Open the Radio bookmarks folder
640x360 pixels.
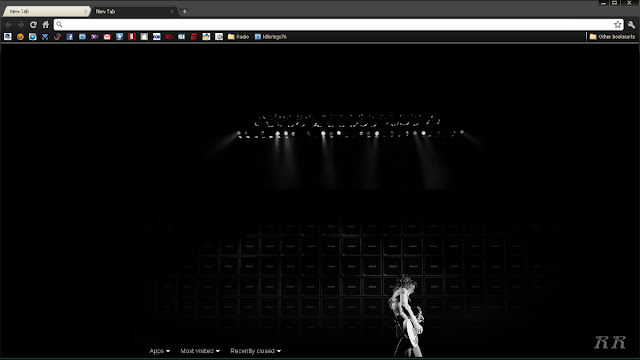click(x=238, y=37)
